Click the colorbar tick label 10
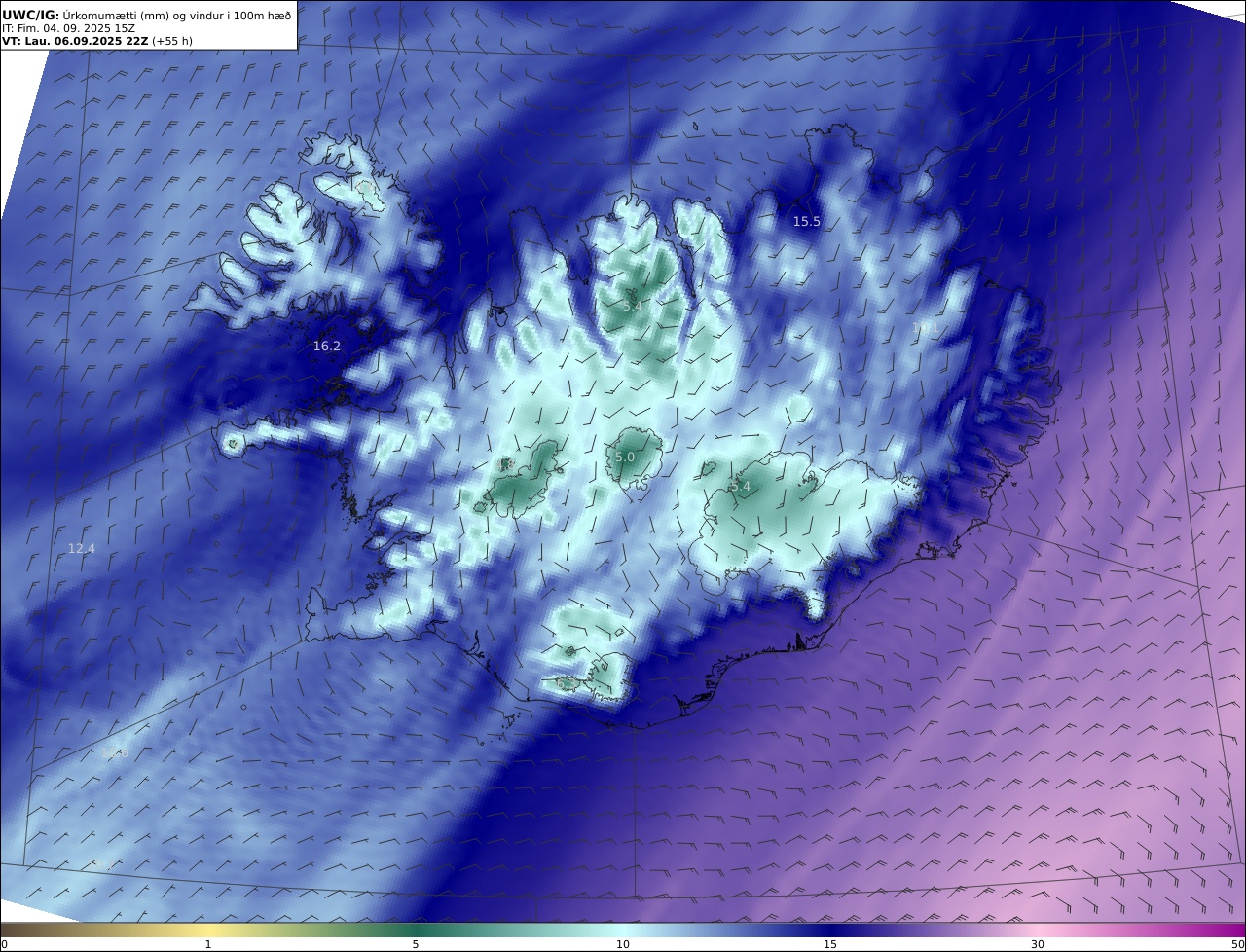 coord(623,944)
